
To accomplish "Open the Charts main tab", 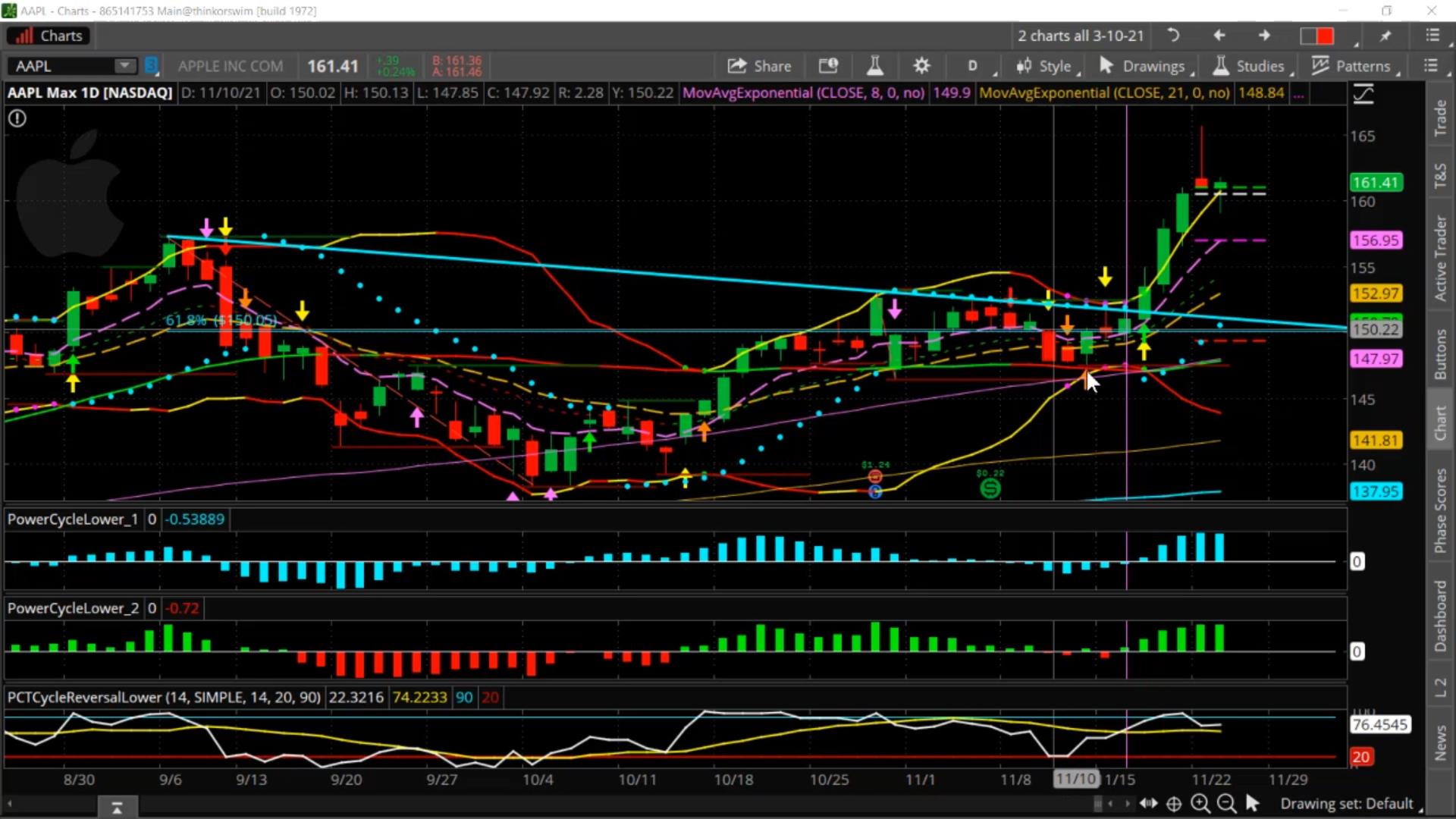I will click(49, 36).
